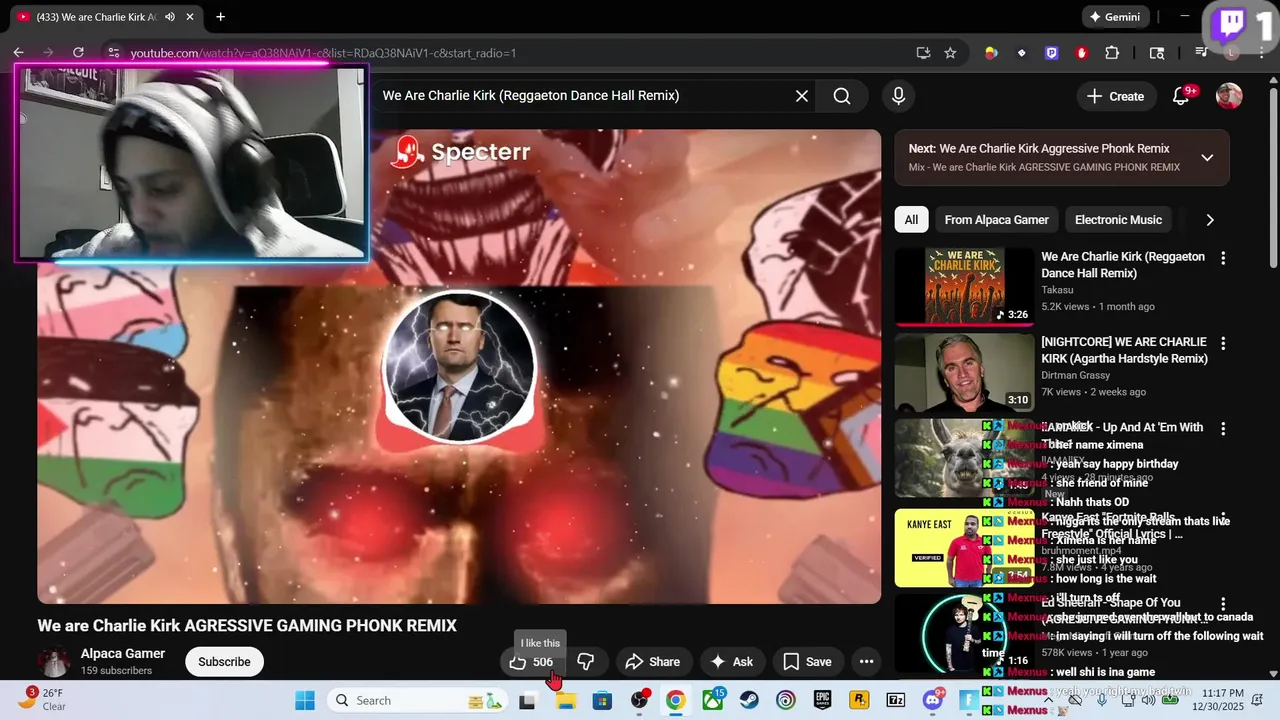Open Rockstar Games Launcher from the taskbar
The height and width of the screenshot is (720, 1280).
pos(859,700)
